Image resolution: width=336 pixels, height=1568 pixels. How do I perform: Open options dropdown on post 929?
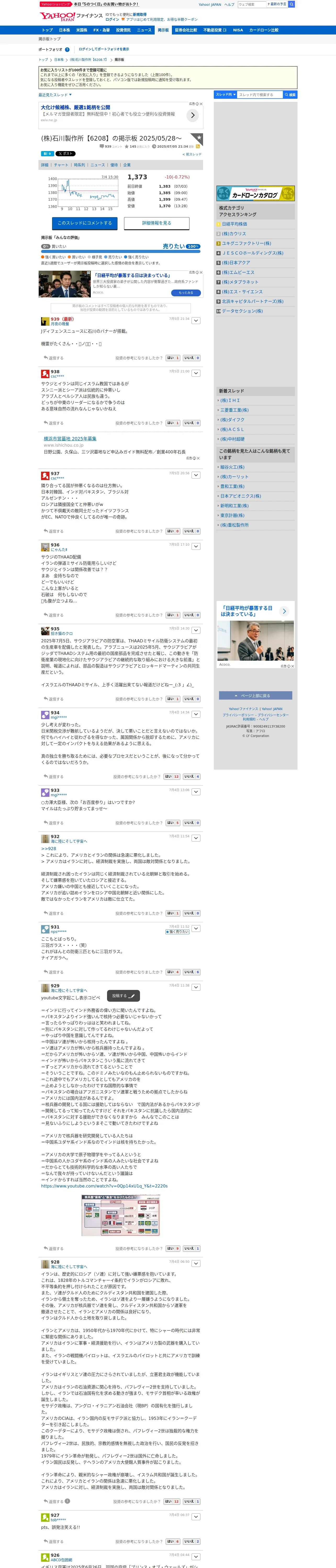(196, 987)
